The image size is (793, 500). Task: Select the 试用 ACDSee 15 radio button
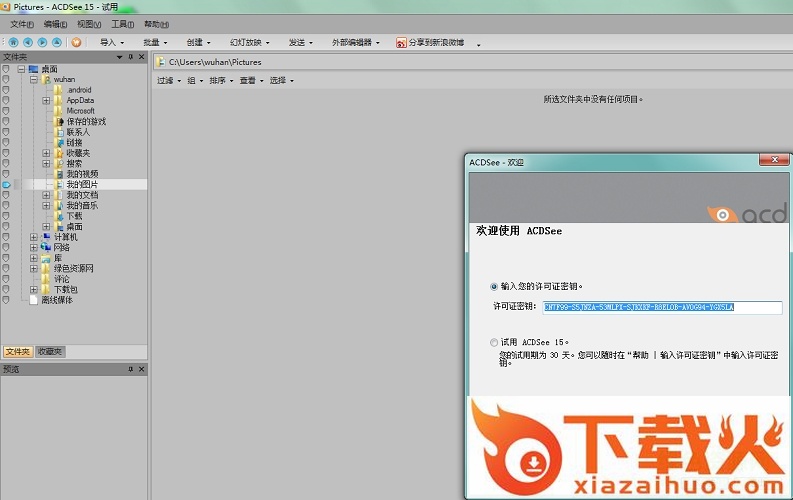tap(494, 342)
